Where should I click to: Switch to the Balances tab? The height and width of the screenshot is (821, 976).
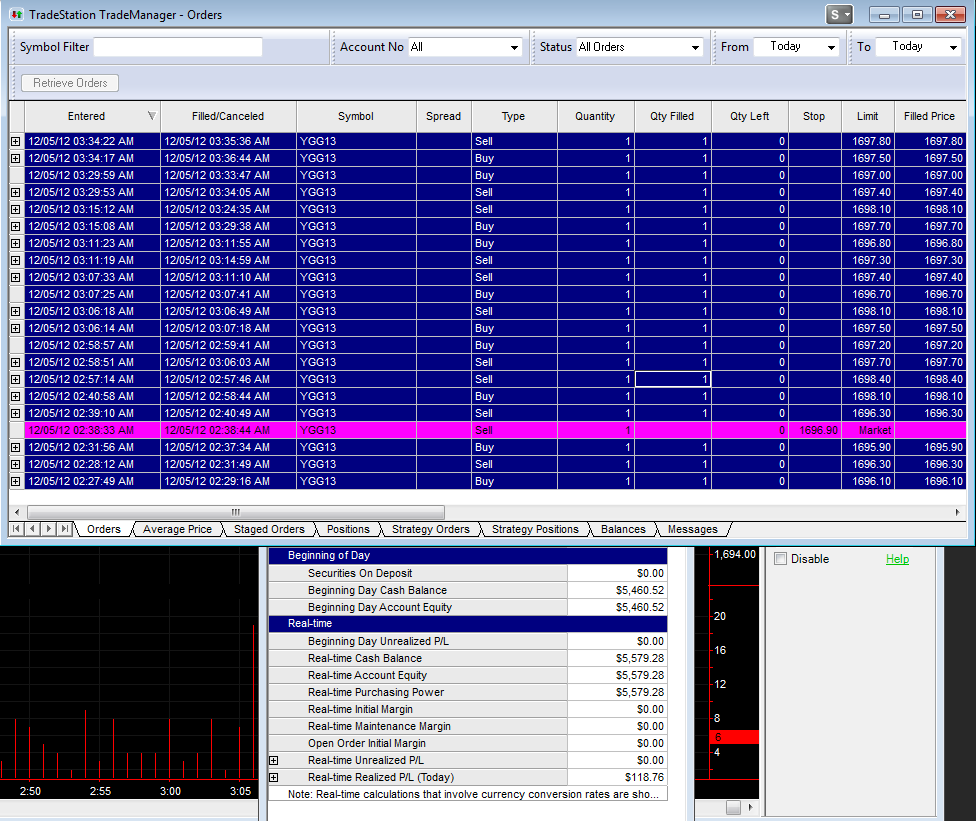click(623, 529)
